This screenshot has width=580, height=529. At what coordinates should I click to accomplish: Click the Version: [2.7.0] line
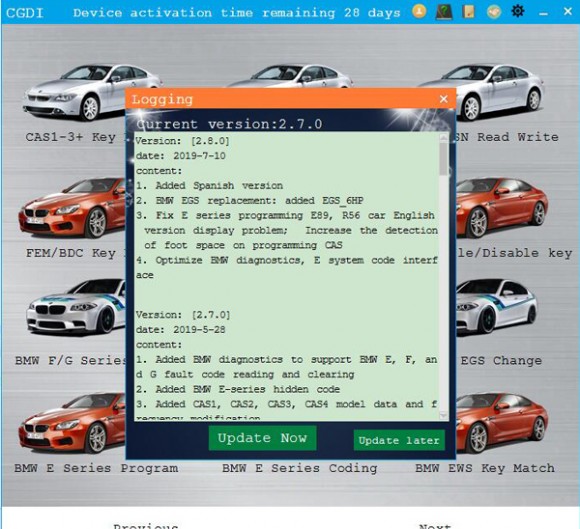coord(183,315)
